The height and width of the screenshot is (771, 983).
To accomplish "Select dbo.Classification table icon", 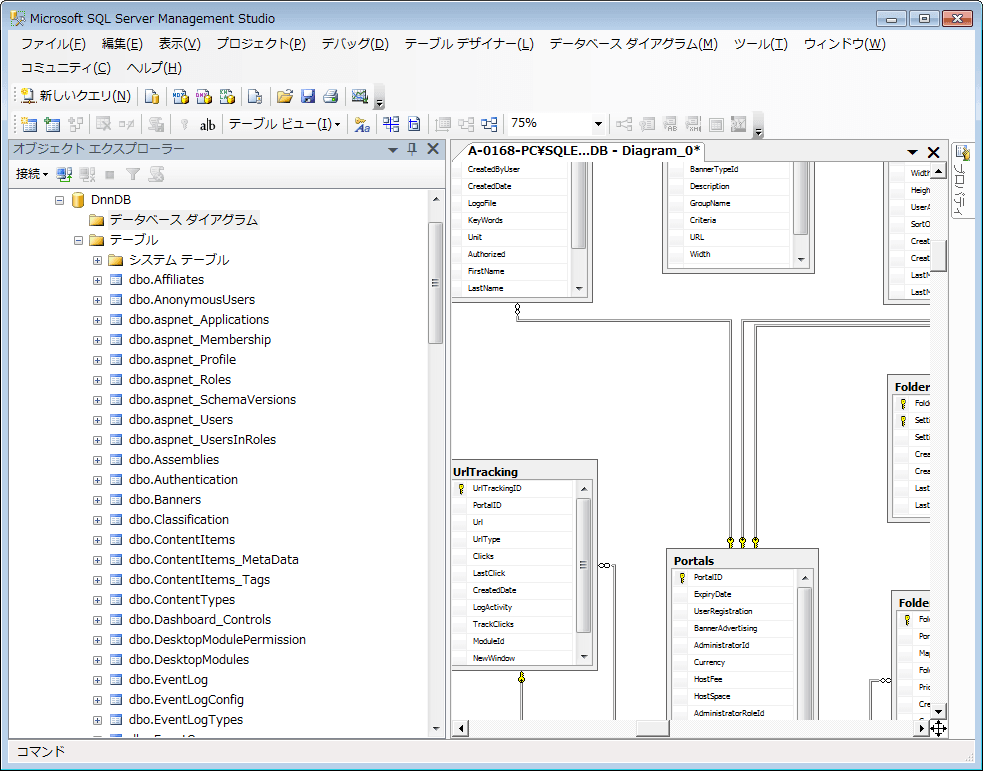I will coord(116,520).
